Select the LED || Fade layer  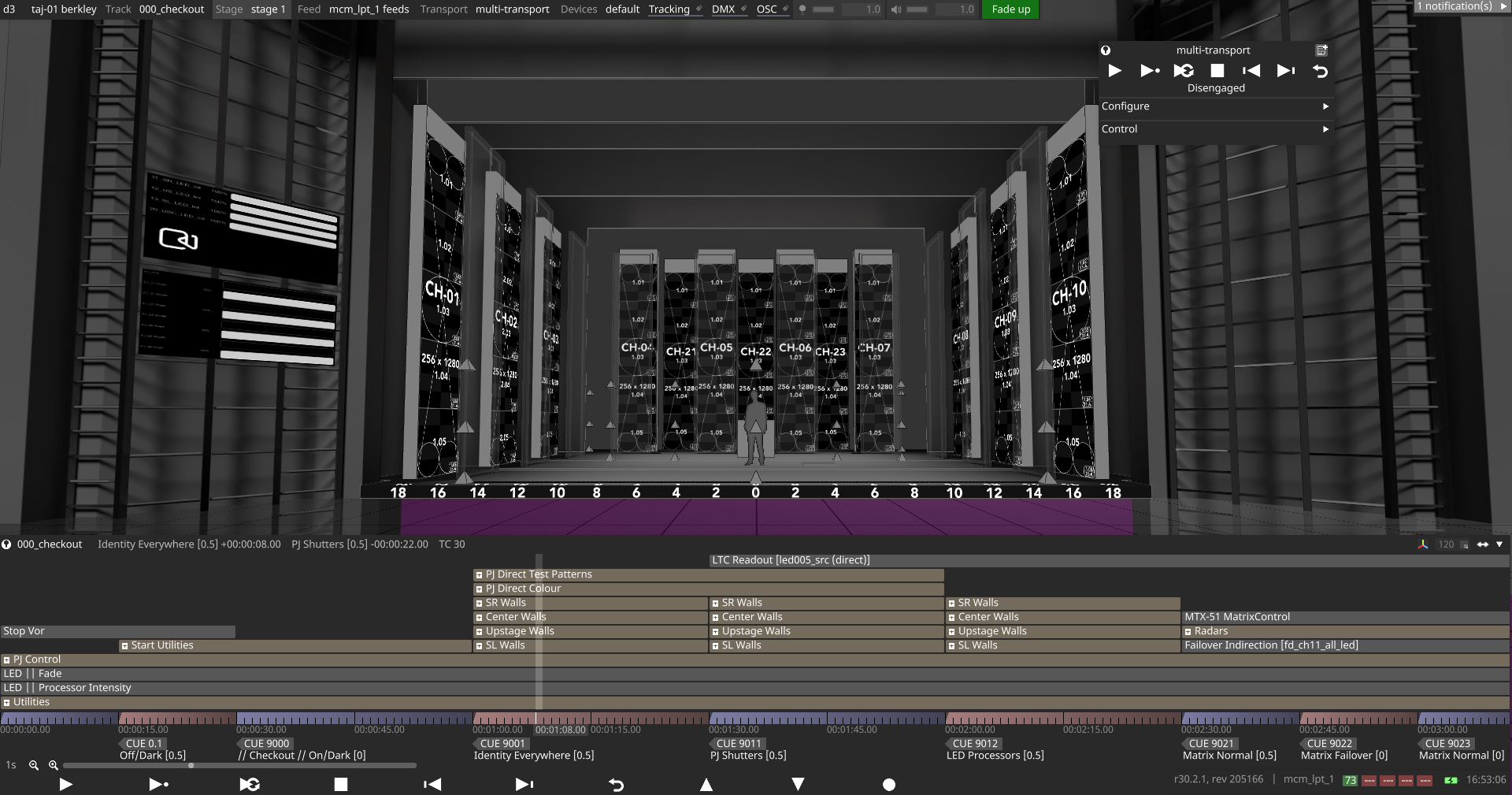click(x=754, y=674)
